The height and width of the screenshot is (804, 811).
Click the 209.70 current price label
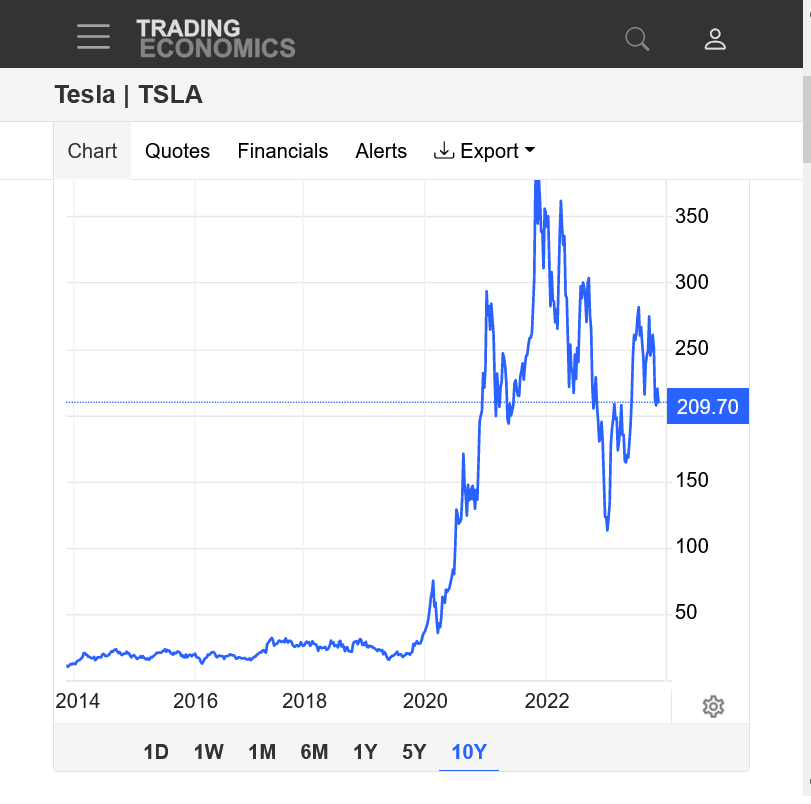coord(708,406)
